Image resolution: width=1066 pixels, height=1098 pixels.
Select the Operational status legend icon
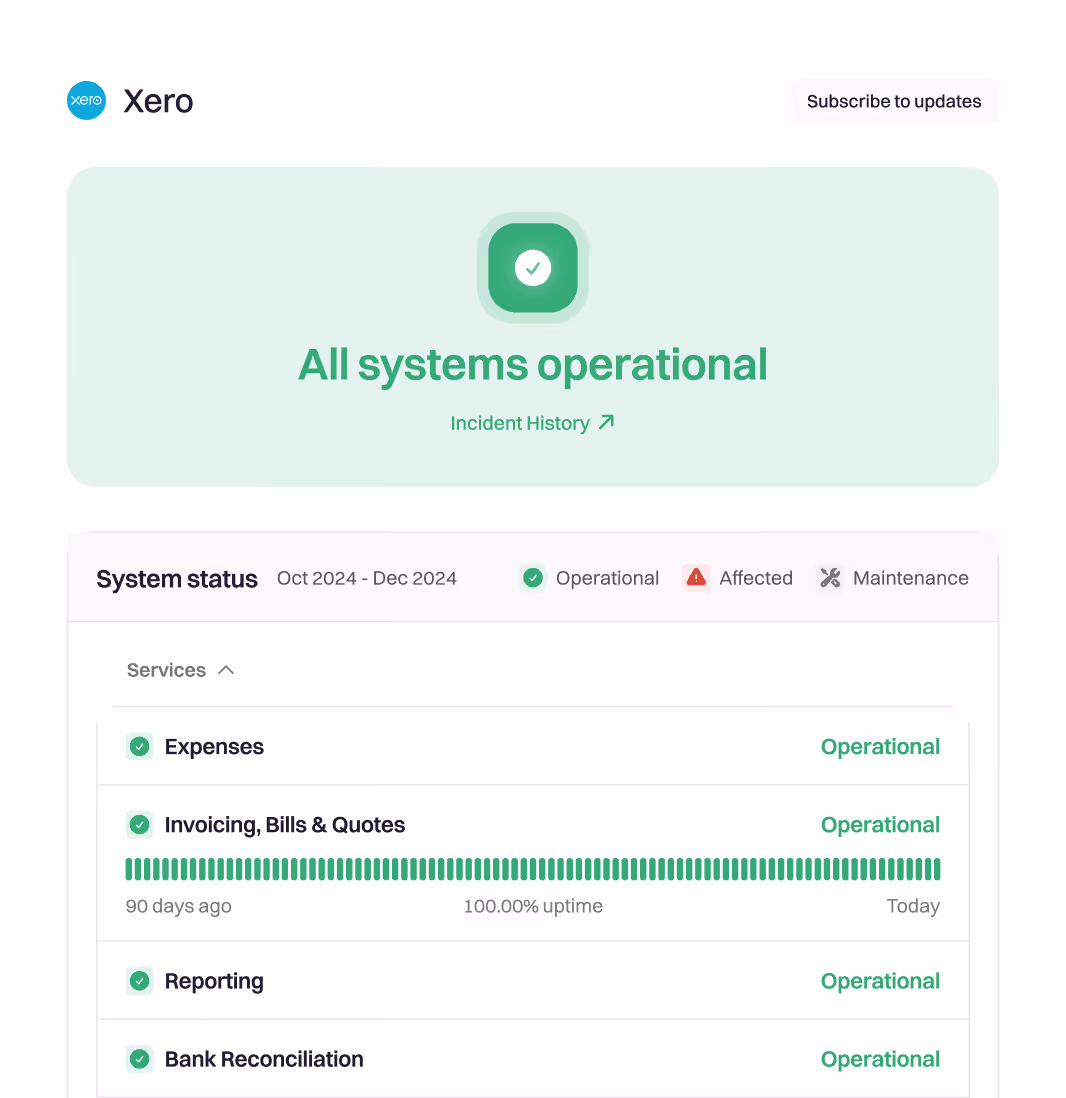[532, 578]
